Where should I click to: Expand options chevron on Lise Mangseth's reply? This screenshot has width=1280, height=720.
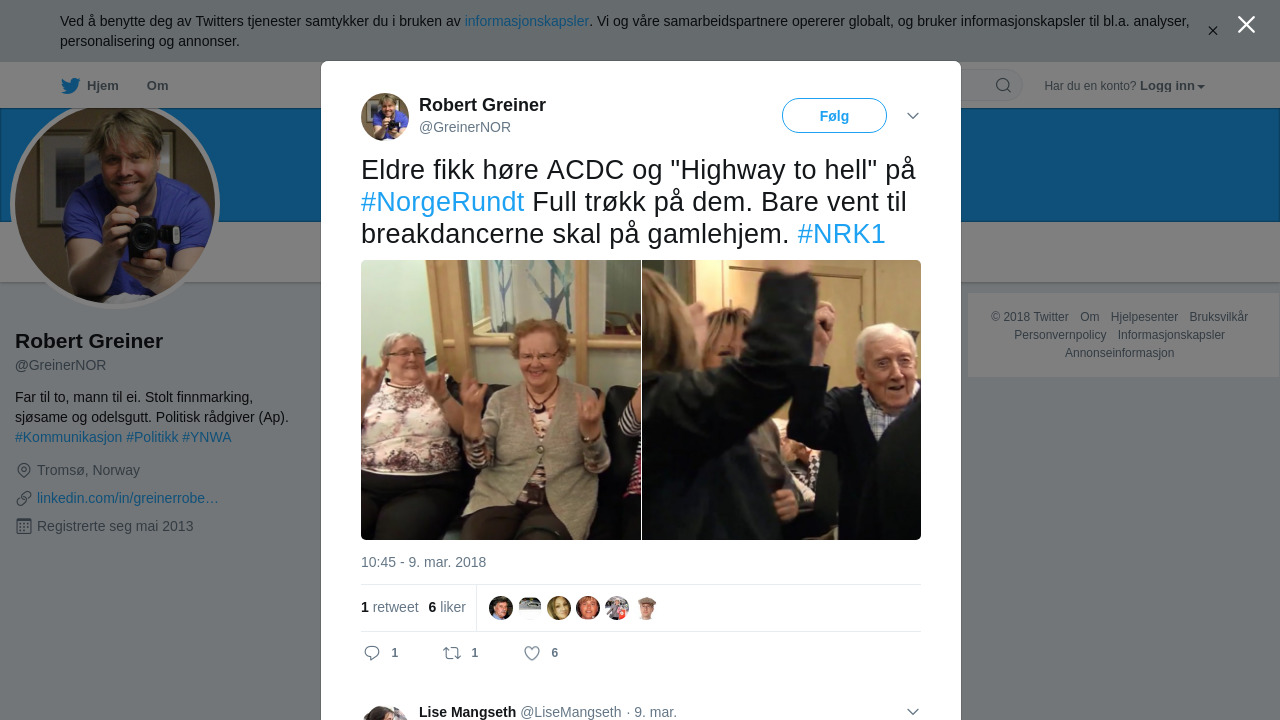click(913, 711)
